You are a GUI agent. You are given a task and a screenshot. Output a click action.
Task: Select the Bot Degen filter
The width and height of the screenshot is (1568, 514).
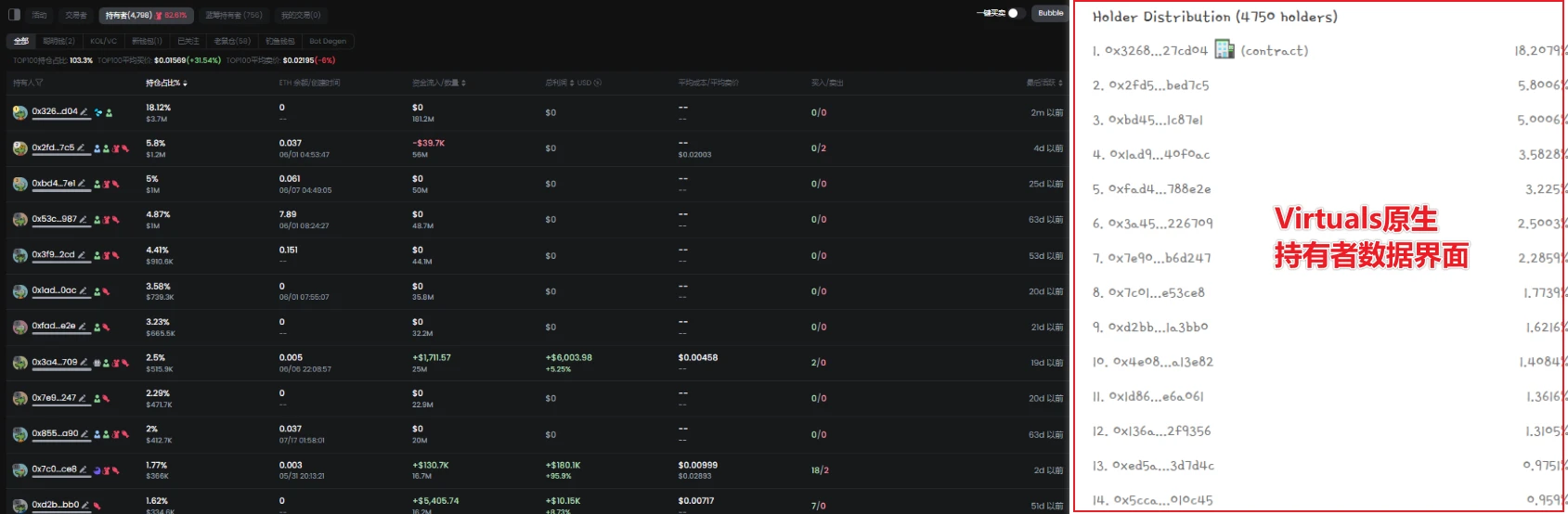coord(328,42)
